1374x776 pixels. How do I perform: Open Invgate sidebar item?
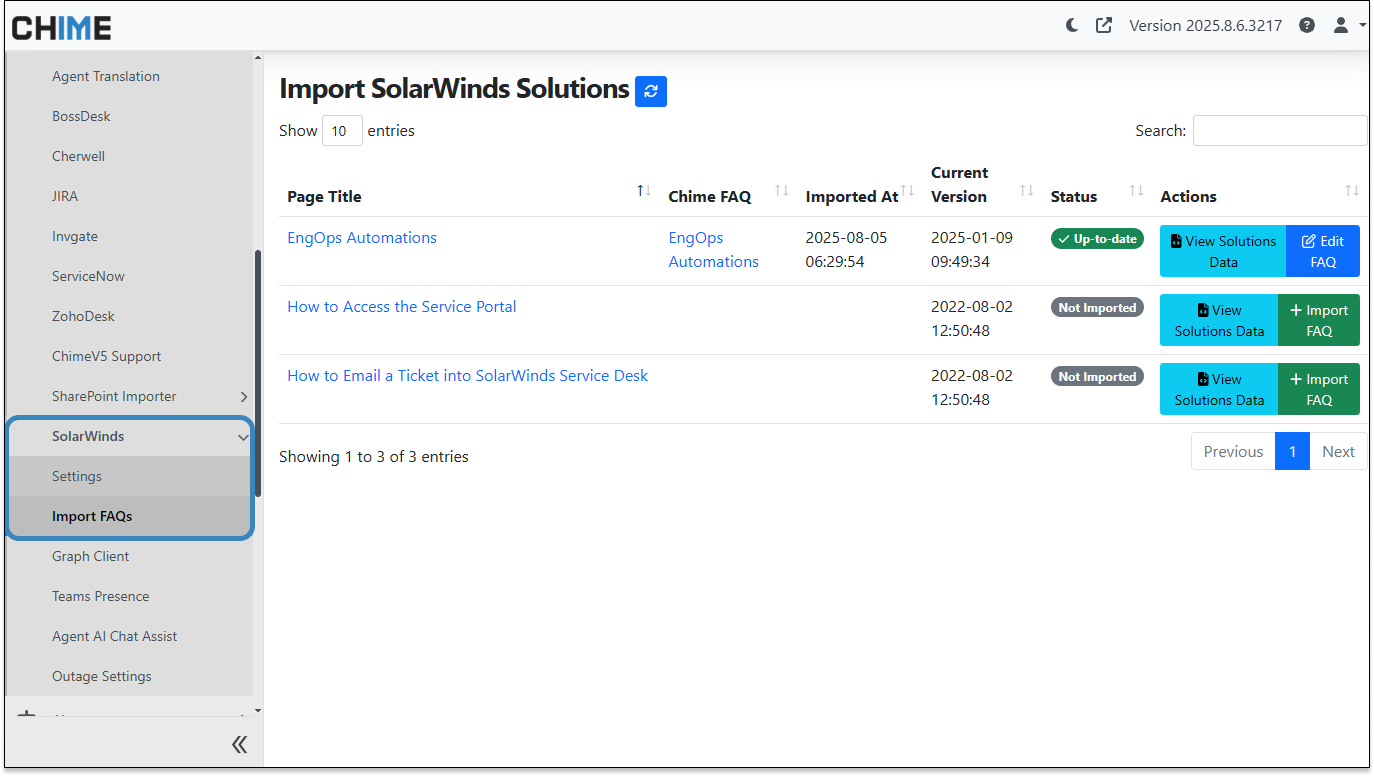[x=75, y=236]
